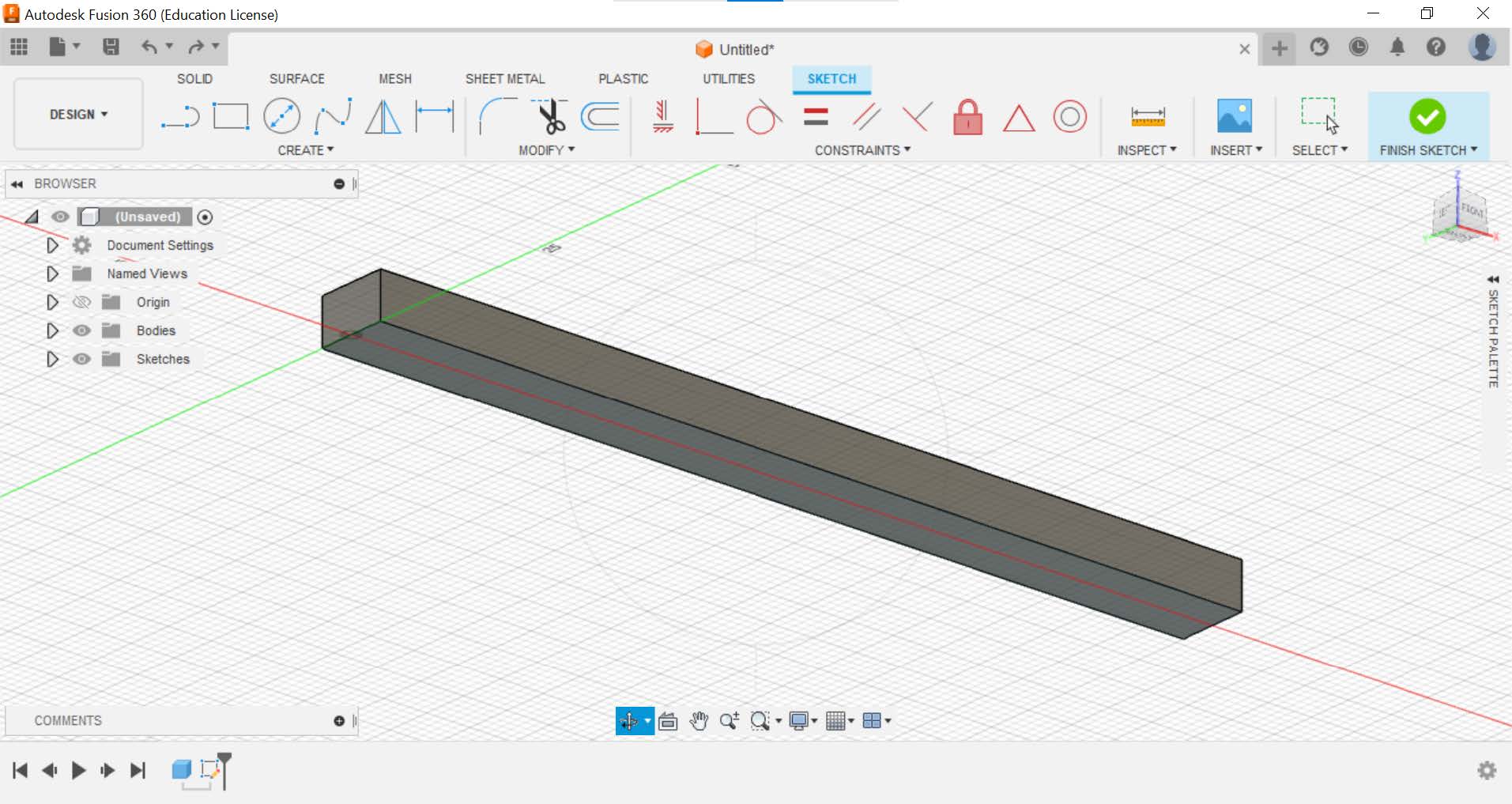Screen dimensions: 1512x804
Task: Open the MODIFY dropdown menu
Action: point(547,150)
